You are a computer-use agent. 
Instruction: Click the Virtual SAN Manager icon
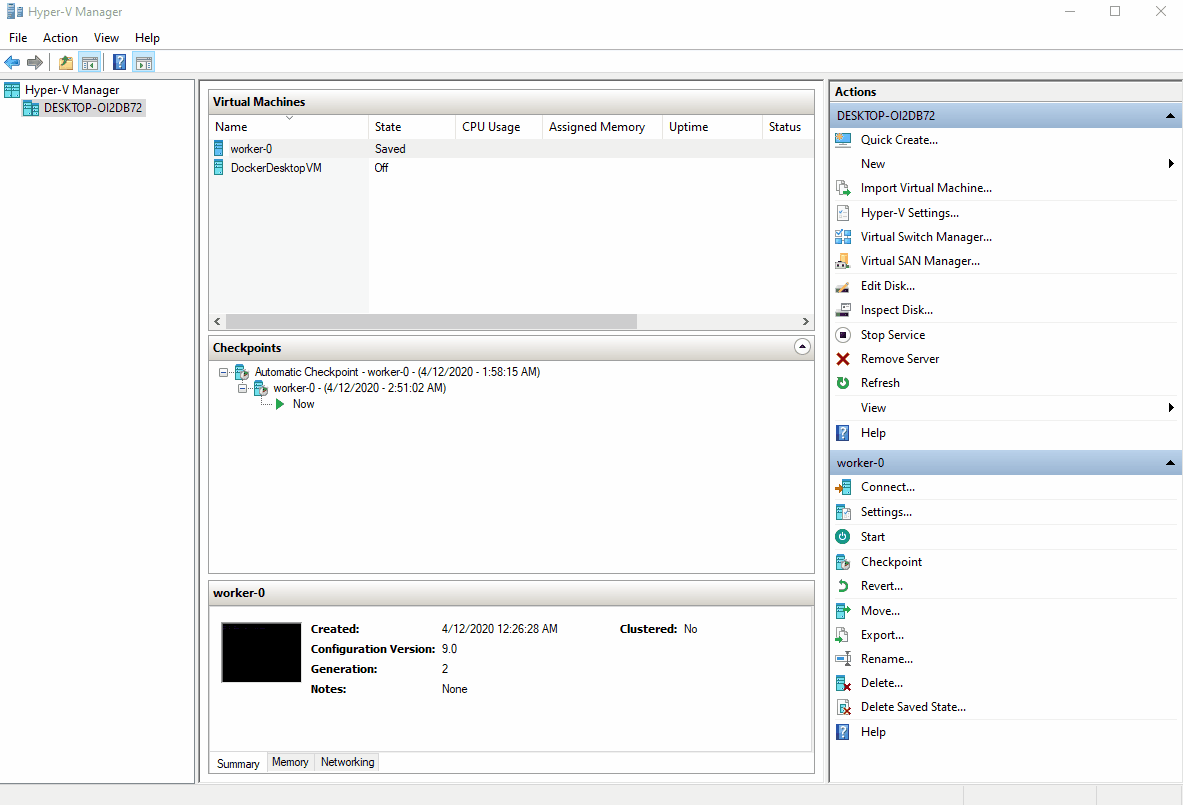[843, 261]
